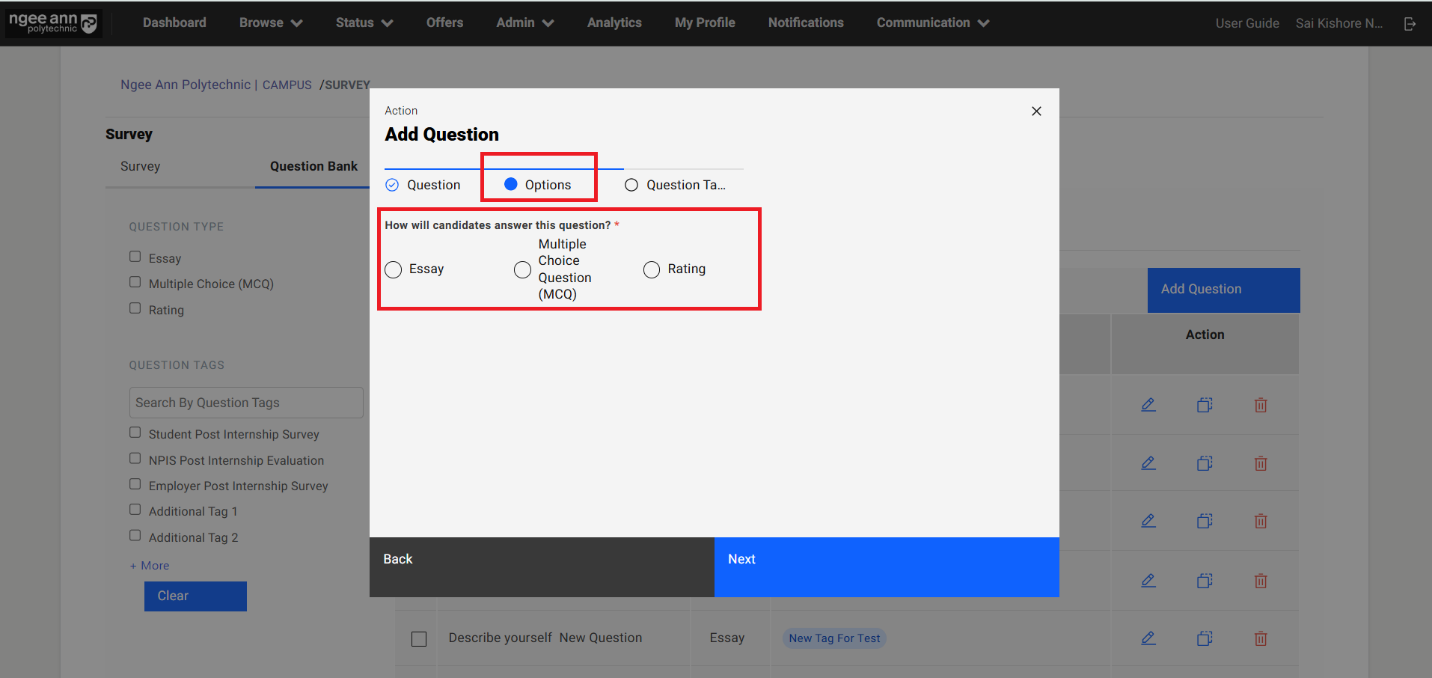Click edit pencil icon in first row
The image size is (1432, 678).
[1148, 405]
